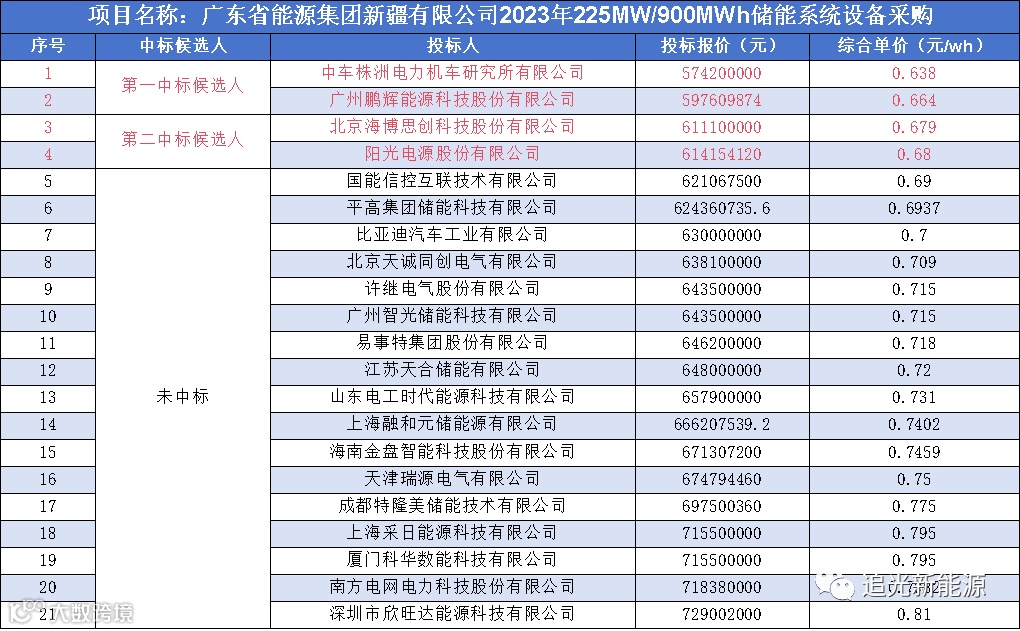Click bid price 621067500
This screenshot has width=1020, height=631.
722,181
